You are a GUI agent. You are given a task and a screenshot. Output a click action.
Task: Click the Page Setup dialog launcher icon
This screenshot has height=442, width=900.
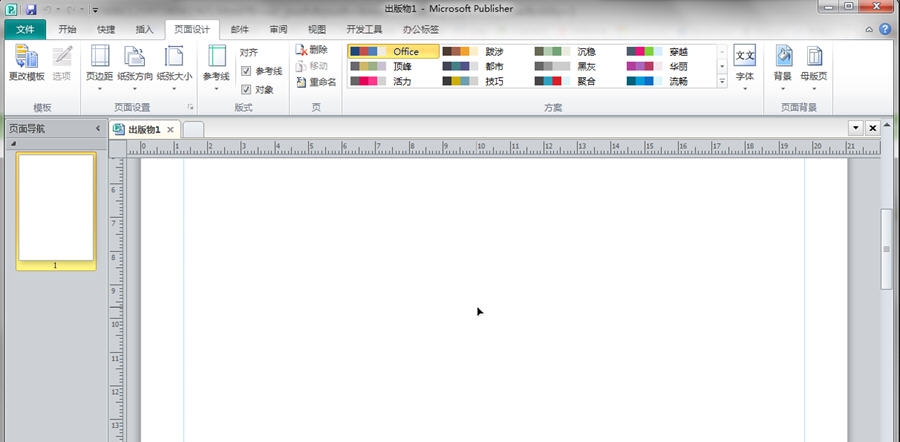click(190, 107)
